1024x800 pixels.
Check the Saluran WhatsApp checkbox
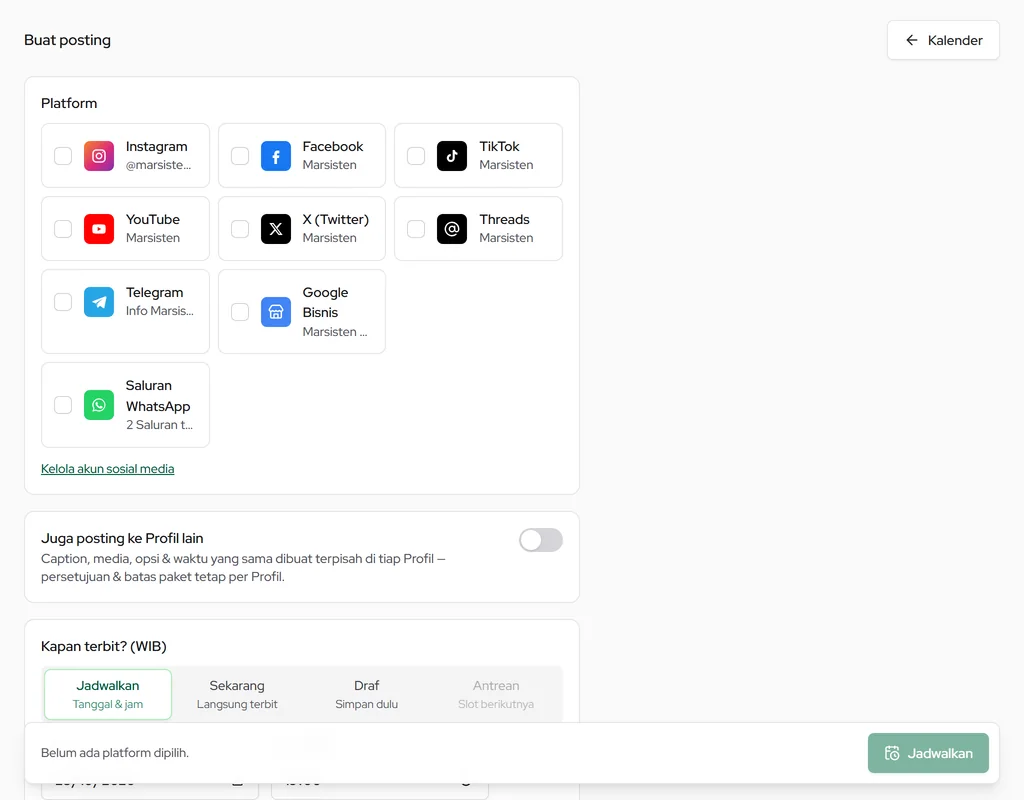point(63,405)
